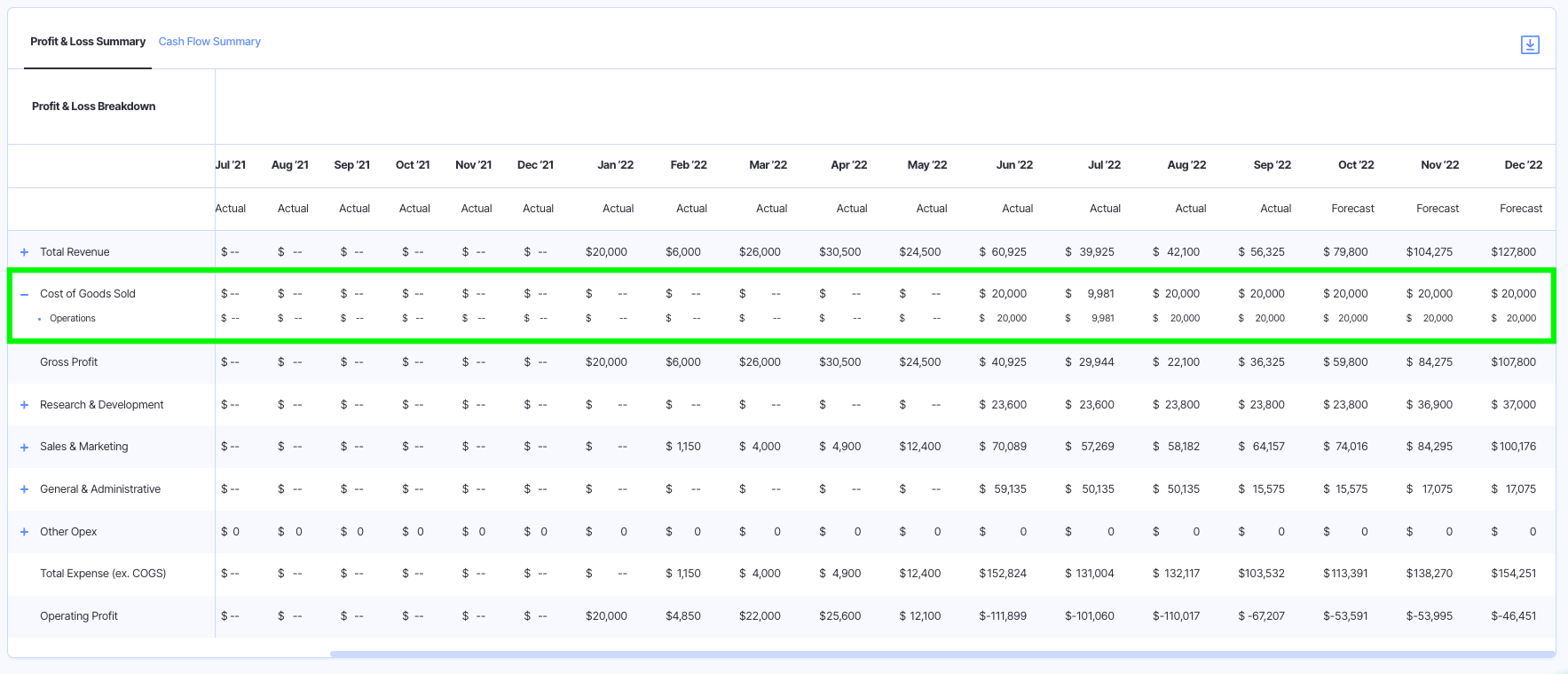Image resolution: width=1568 pixels, height=674 pixels.
Task: Click the Oct '22 Forecast label
Action: click(1352, 209)
